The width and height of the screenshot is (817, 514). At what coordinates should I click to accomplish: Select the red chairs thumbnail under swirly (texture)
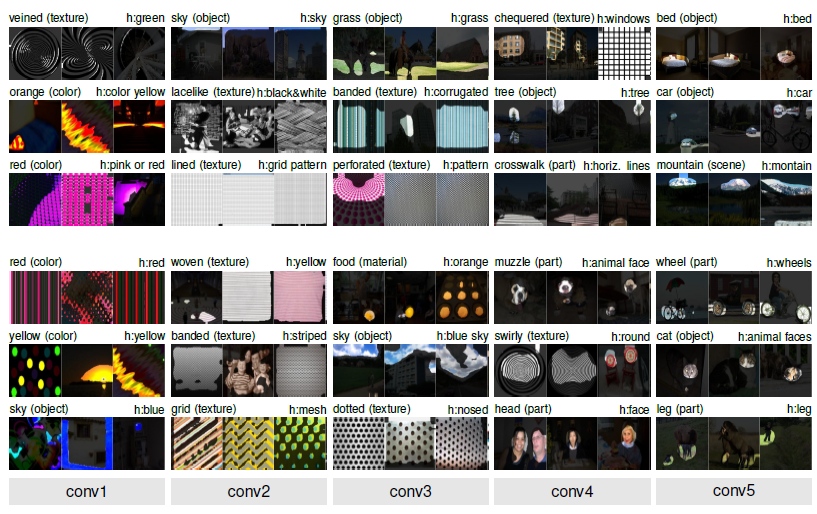click(x=624, y=371)
